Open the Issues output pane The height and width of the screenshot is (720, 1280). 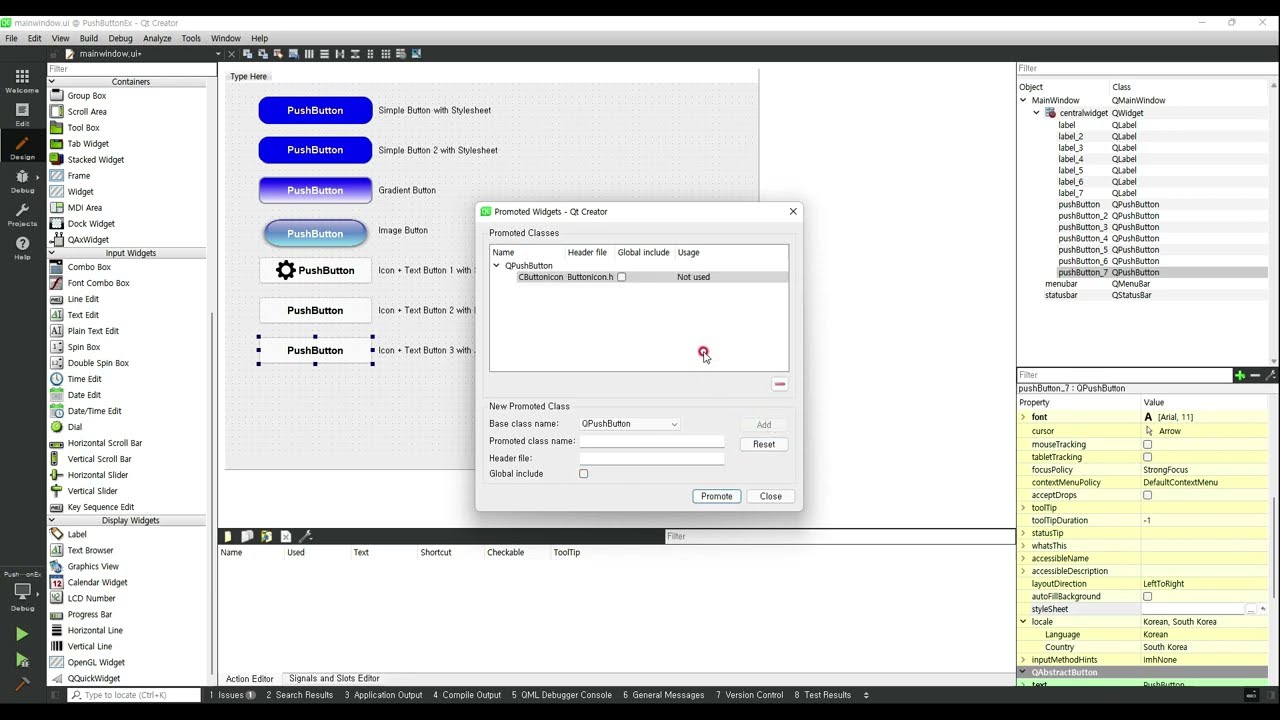tap(232, 695)
